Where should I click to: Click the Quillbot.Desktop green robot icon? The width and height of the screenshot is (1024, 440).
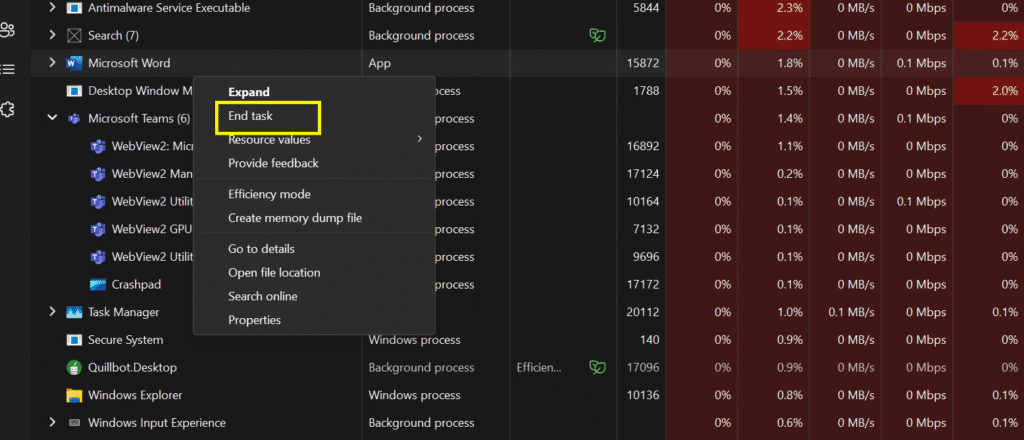74,368
